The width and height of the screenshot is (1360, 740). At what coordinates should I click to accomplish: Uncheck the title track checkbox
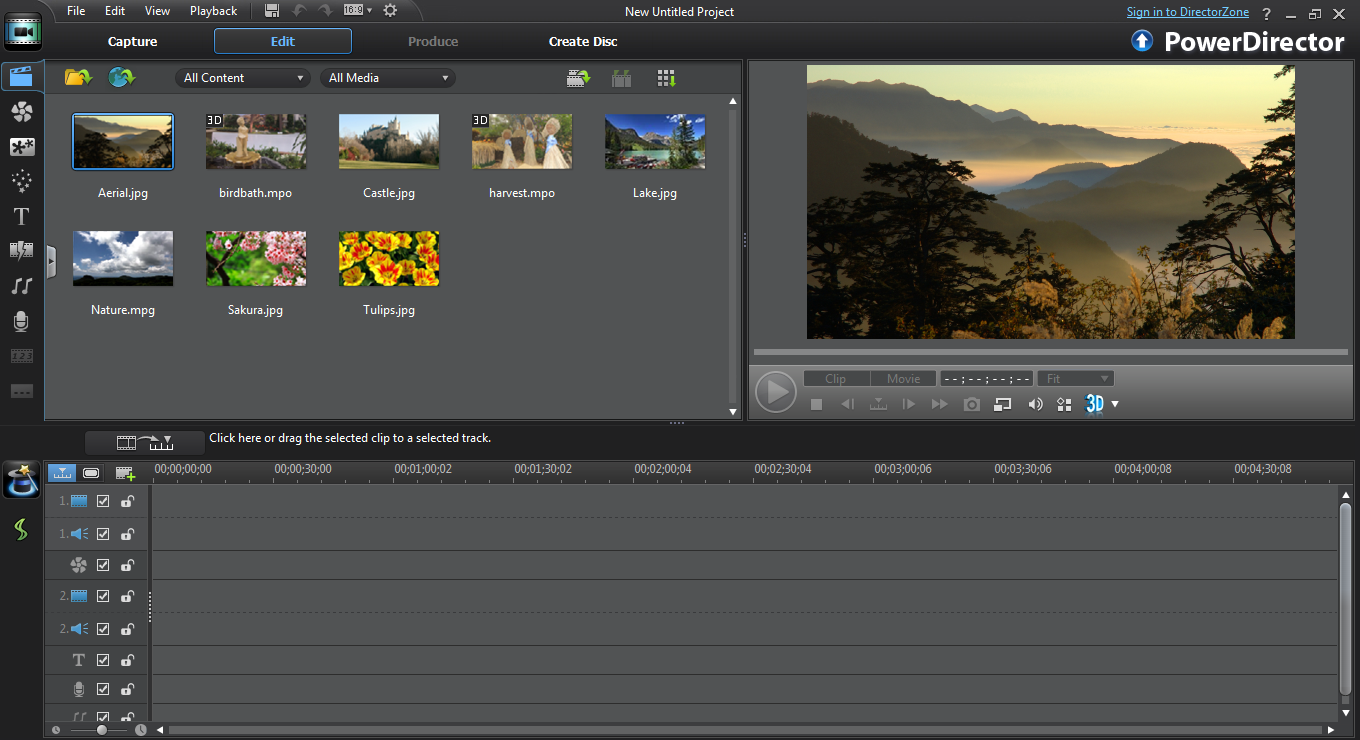click(x=103, y=660)
